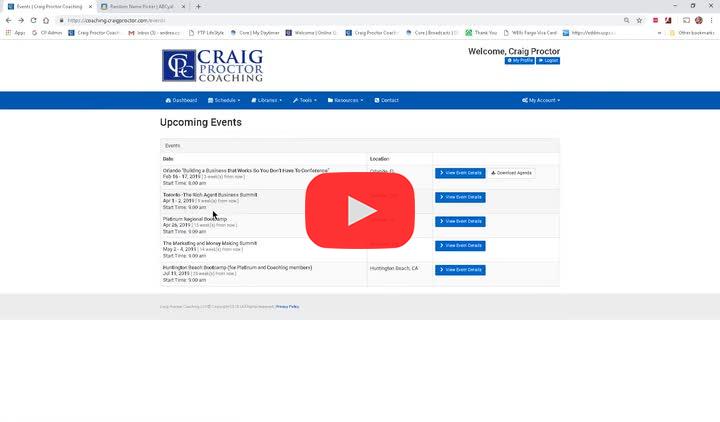View event details for Orlando conference
The width and height of the screenshot is (720, 422).
coord(460,173)
